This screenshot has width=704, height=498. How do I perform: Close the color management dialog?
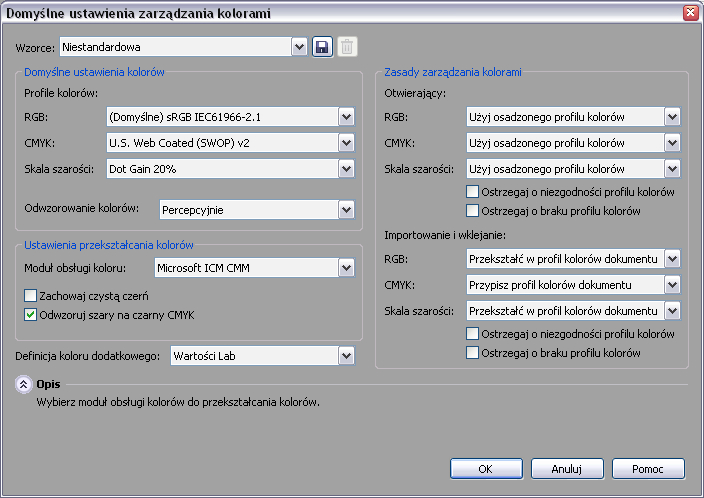(690, 13)
